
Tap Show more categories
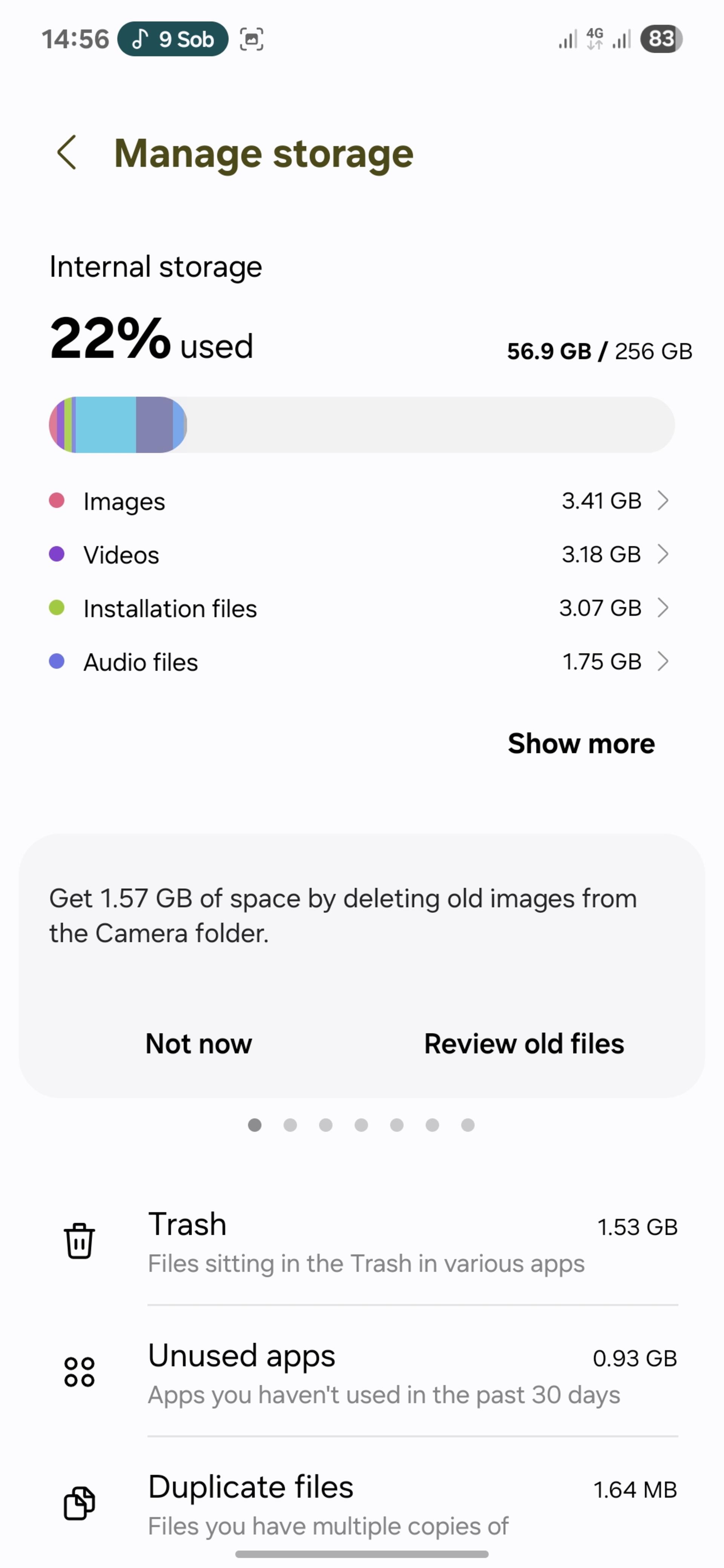pos(581,743)
